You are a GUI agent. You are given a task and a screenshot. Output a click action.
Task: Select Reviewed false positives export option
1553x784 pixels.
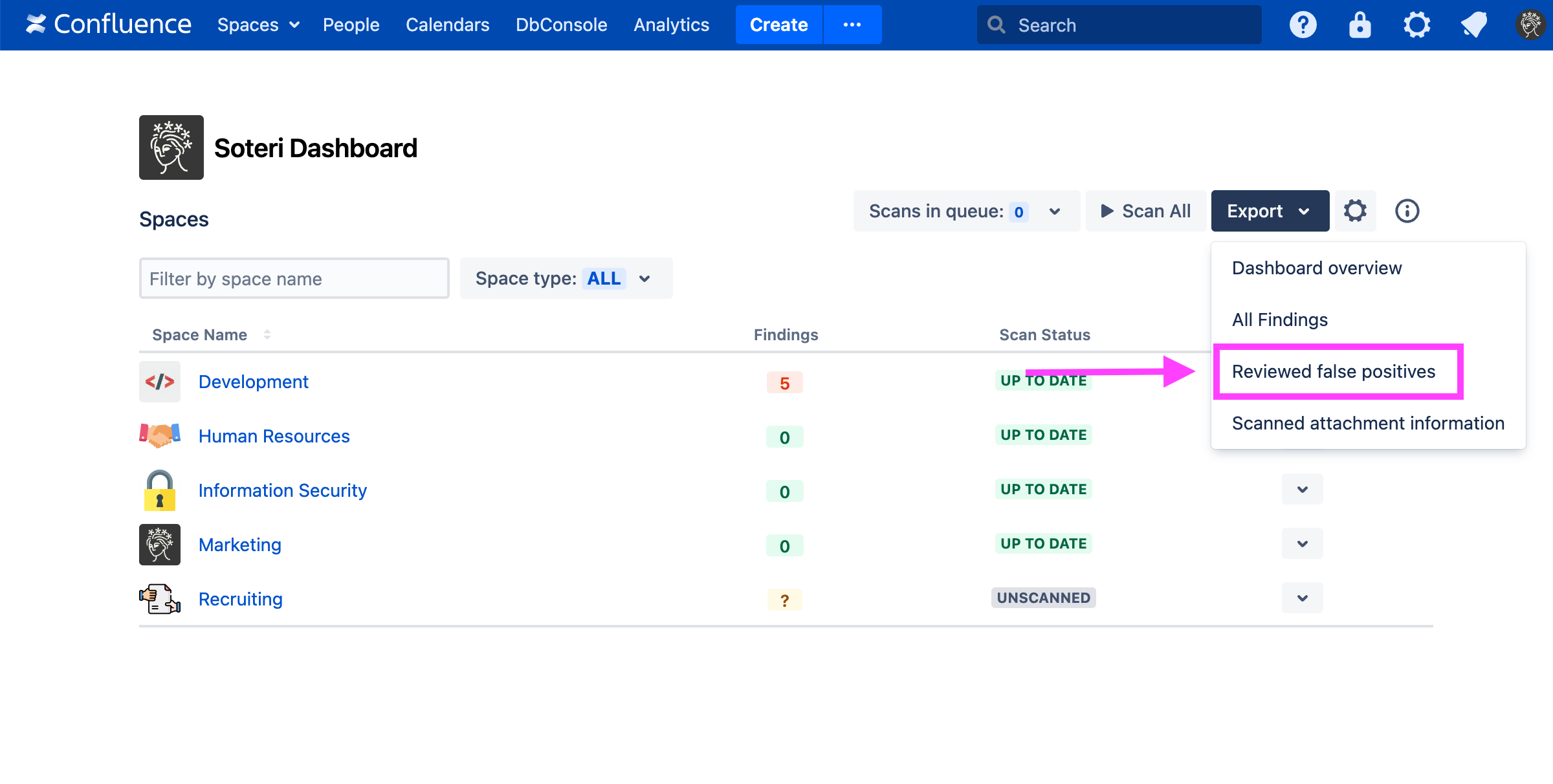[1333, 371]
